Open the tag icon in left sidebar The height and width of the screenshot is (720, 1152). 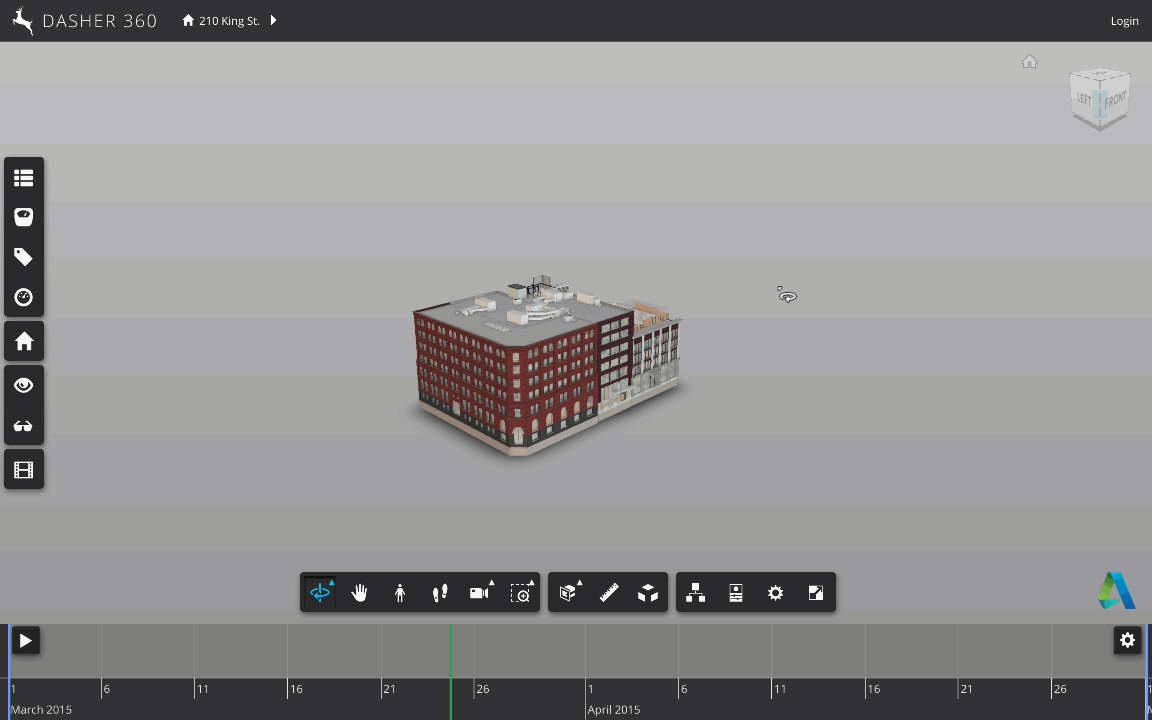click(24, 257)
